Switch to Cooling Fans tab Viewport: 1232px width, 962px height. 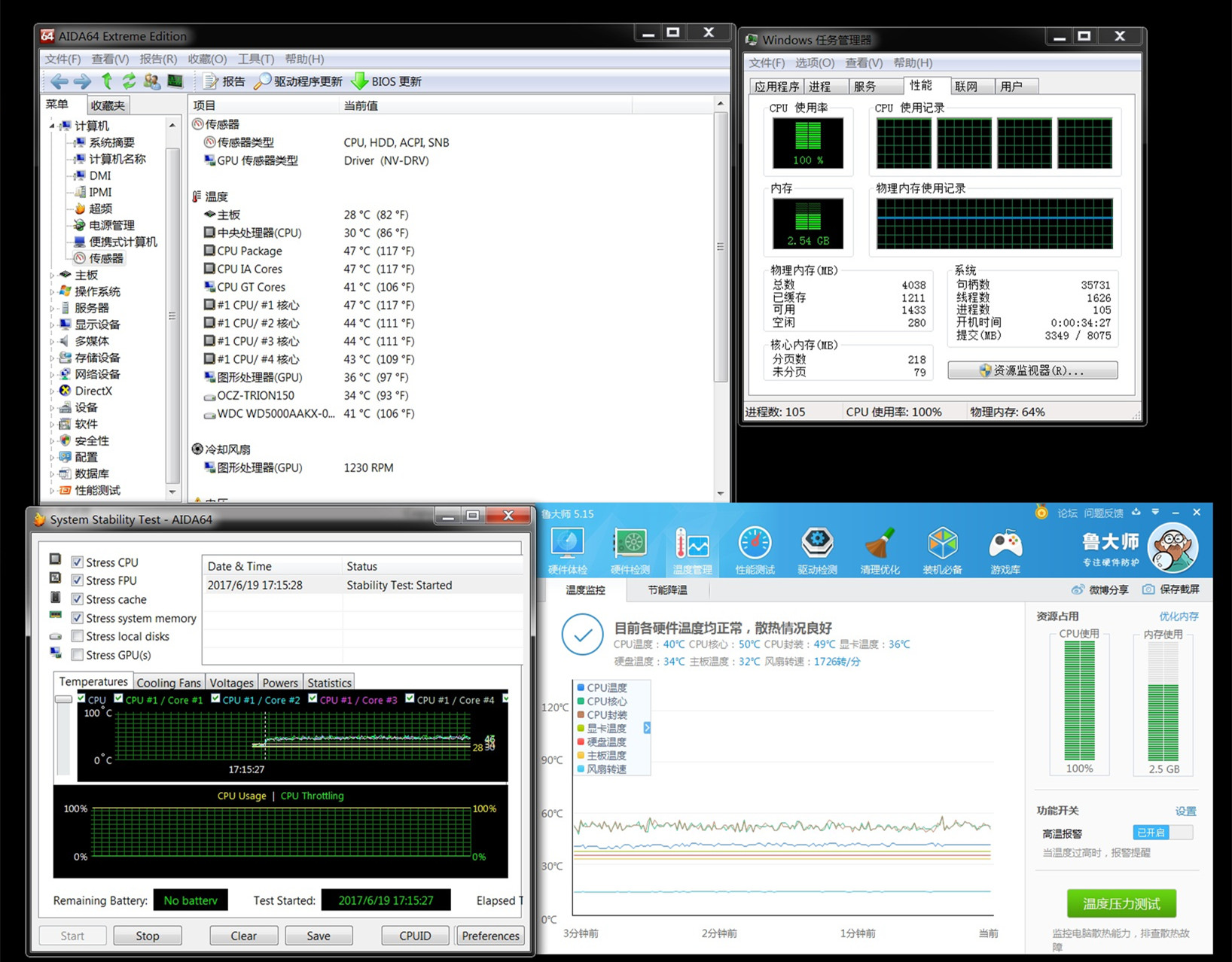tap(169, 683)
